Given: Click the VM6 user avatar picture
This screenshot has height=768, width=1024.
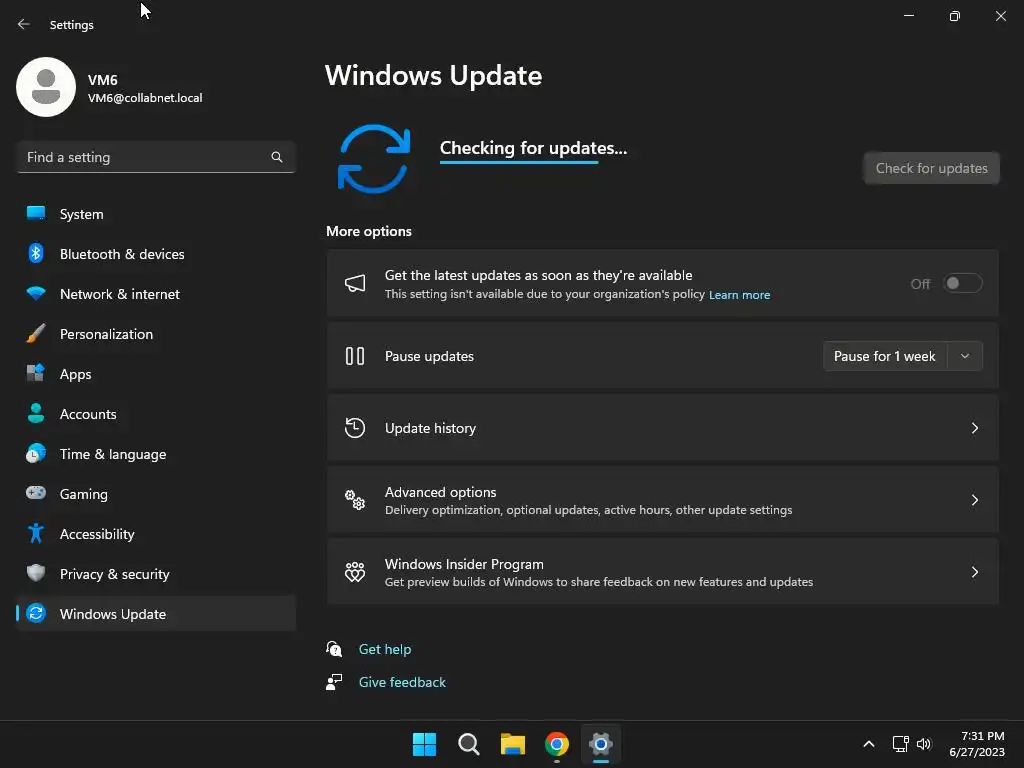Looking at the screenshot, I should [x=46, y=87].
